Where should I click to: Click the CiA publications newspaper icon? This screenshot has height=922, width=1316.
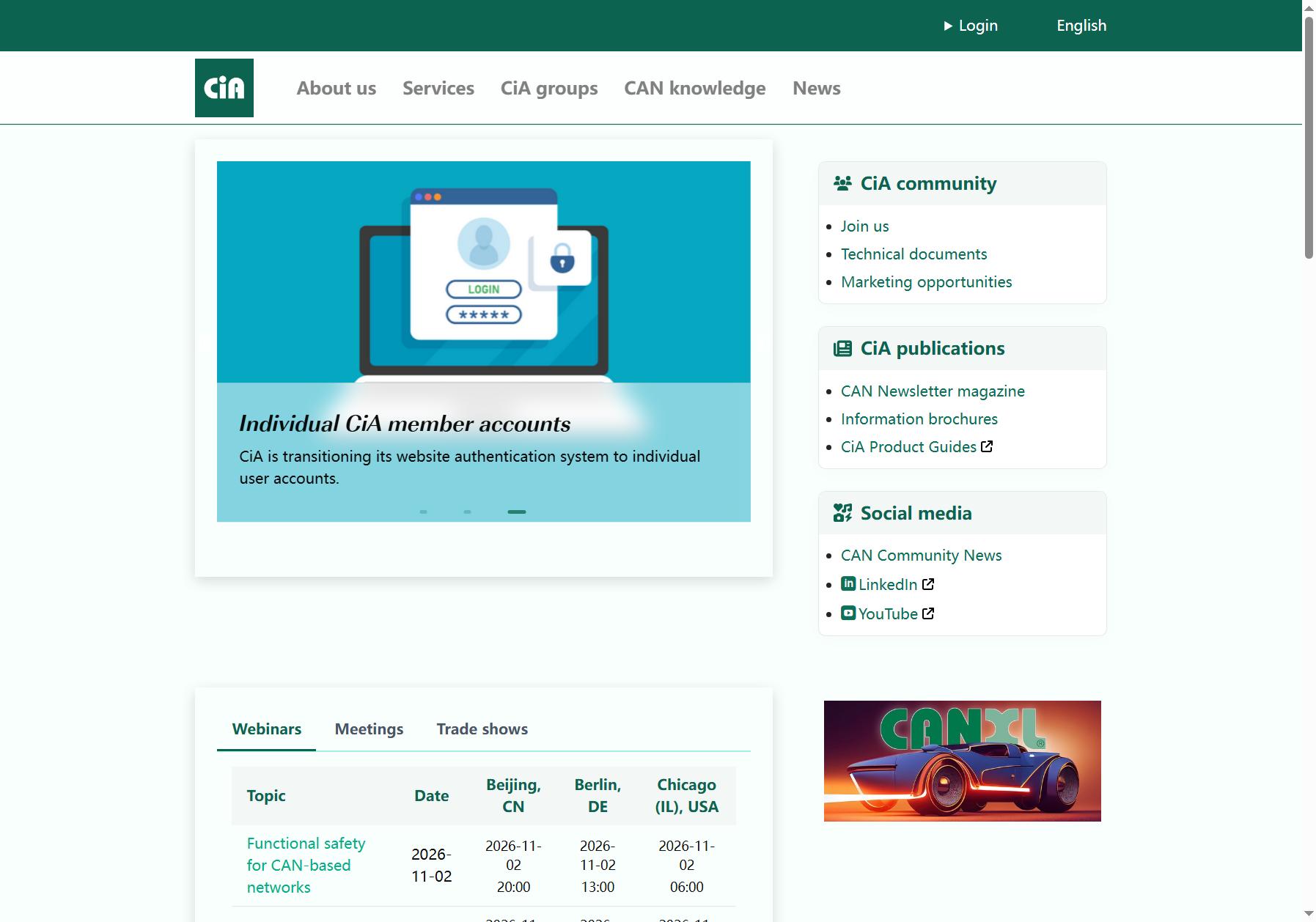coord(843,348)
